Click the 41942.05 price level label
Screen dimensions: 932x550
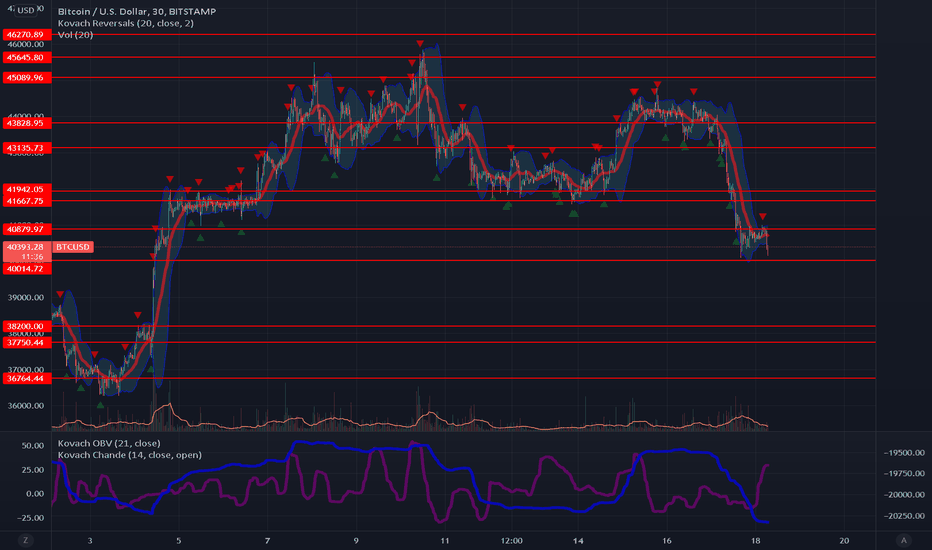pyautogui.click(x=27, y=189)
